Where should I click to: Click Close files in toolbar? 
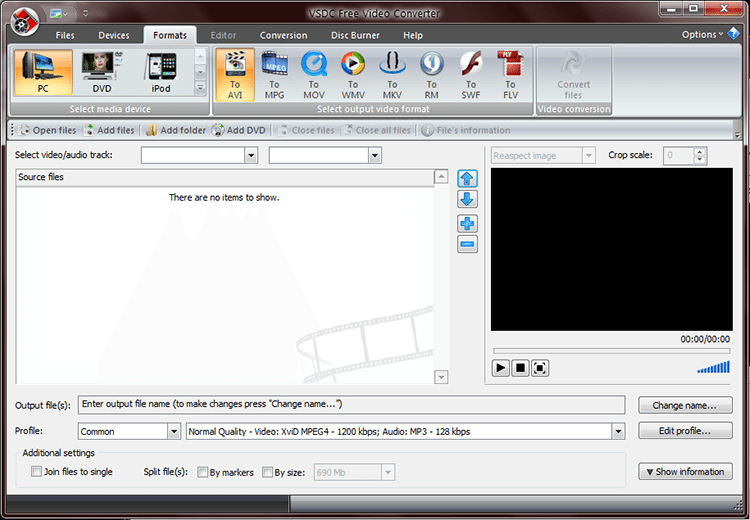coord(306,130)
